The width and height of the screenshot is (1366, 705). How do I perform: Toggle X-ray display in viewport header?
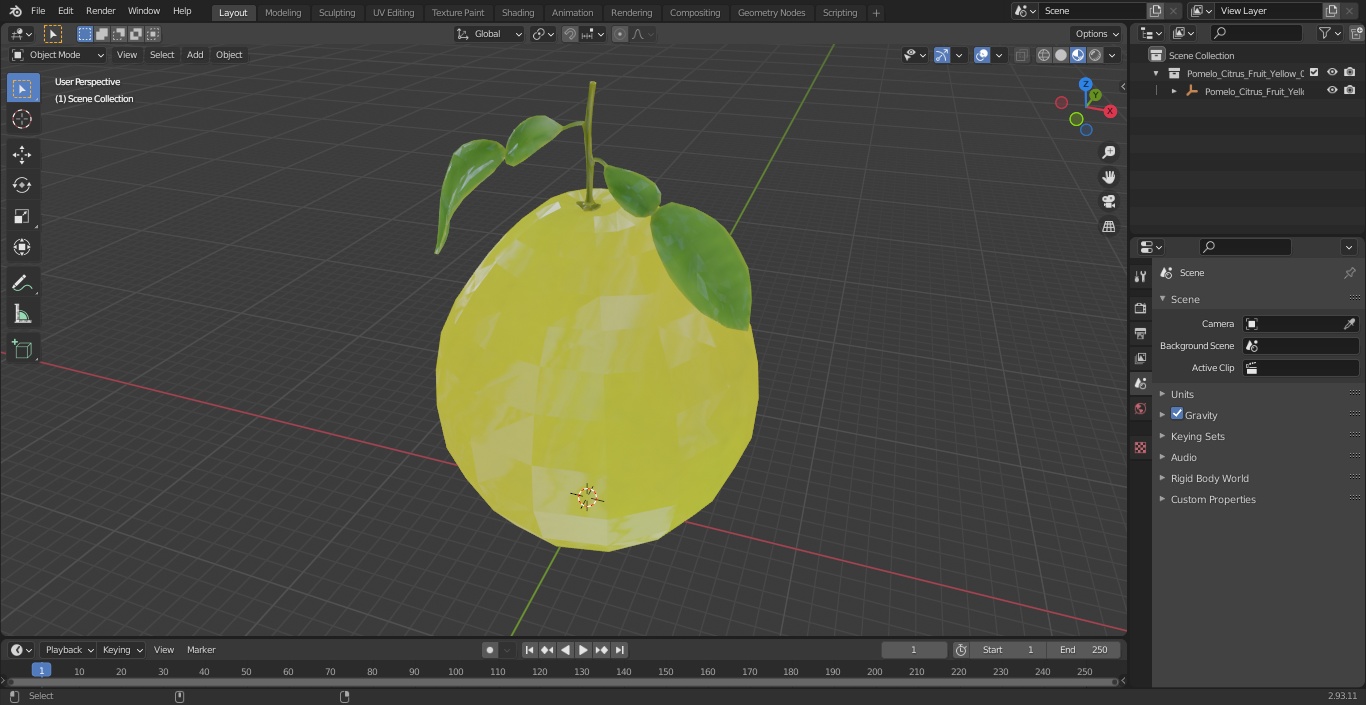1021,55
